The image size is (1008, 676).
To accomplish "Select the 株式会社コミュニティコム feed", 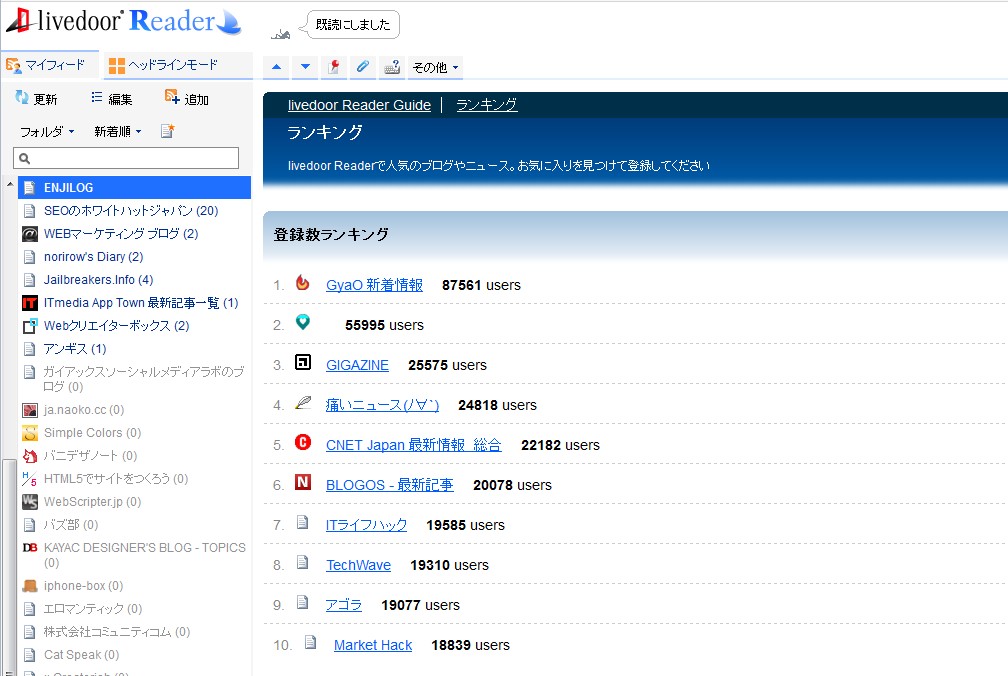I will point(117,632).
